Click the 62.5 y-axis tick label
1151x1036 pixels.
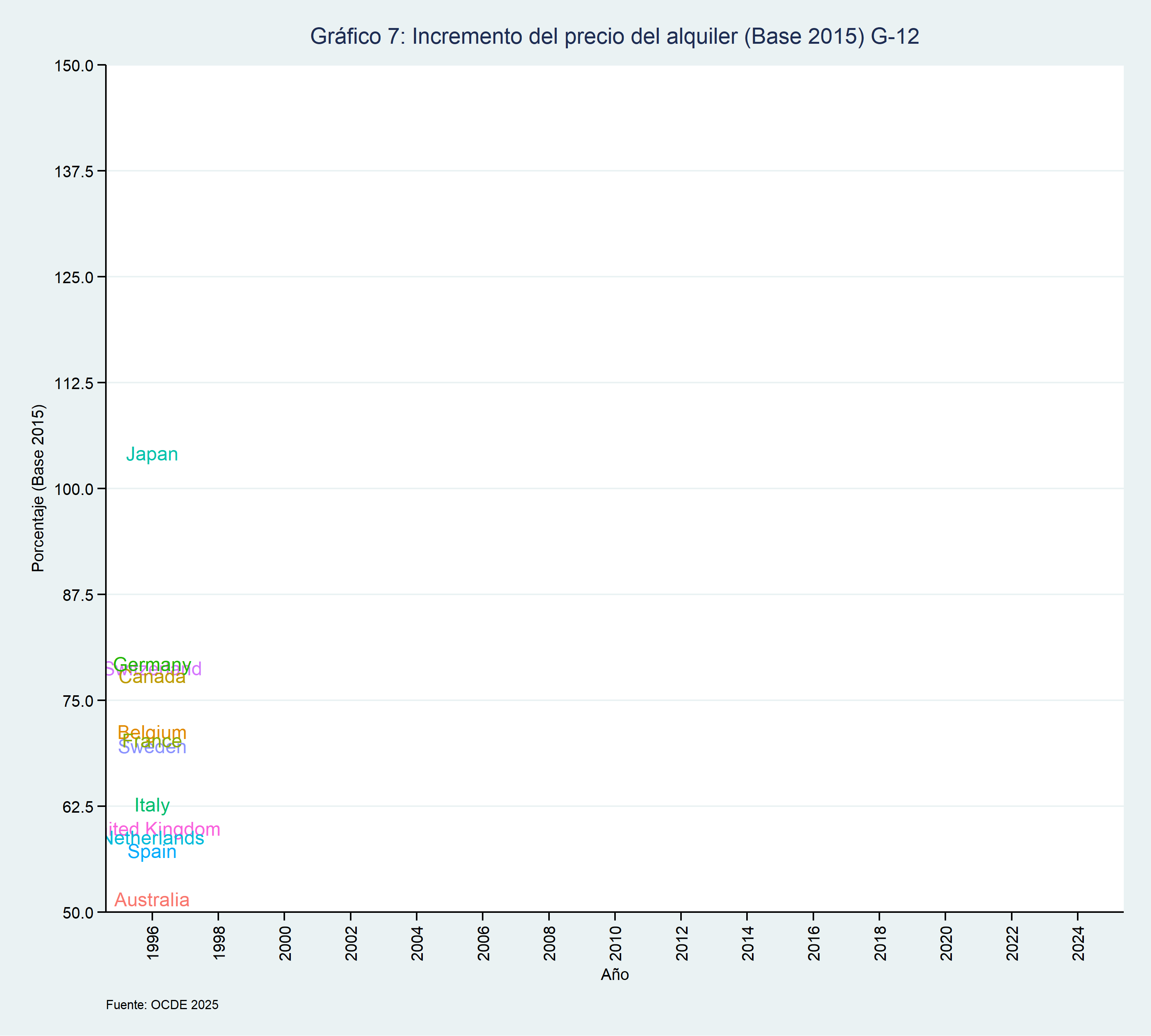(78, 807)
